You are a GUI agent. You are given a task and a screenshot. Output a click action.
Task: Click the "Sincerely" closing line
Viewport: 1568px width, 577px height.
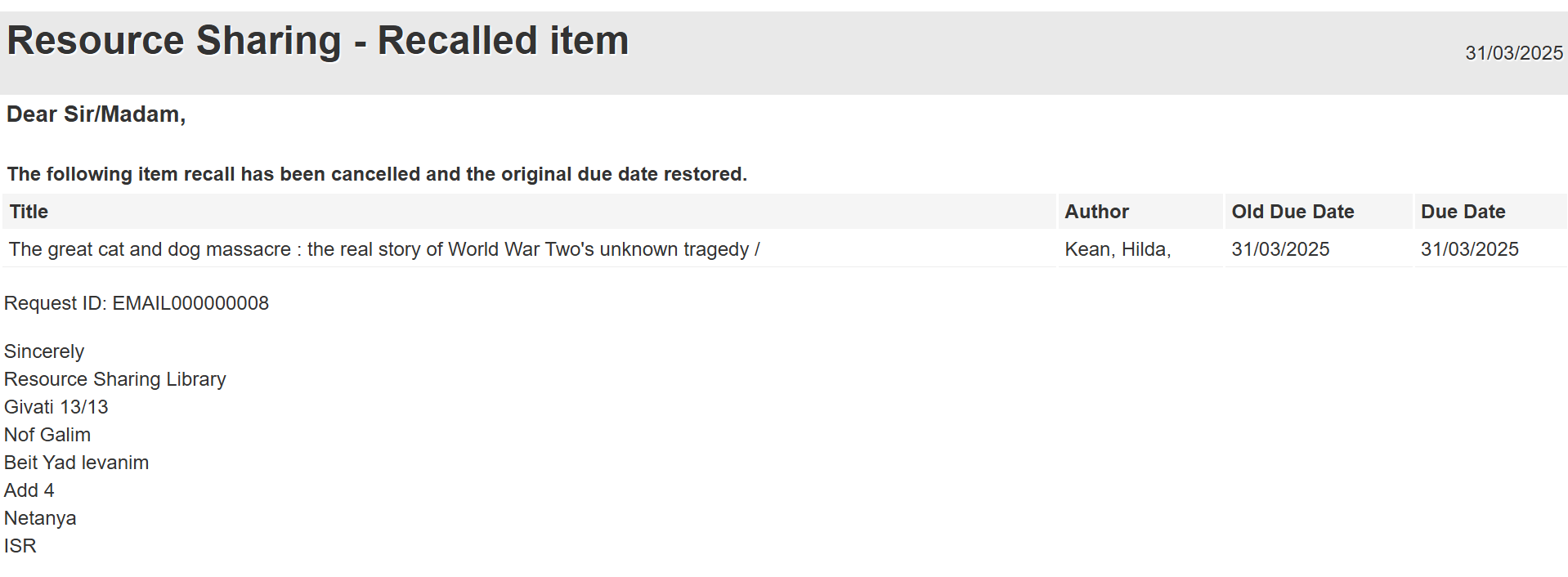coord(44,351)
